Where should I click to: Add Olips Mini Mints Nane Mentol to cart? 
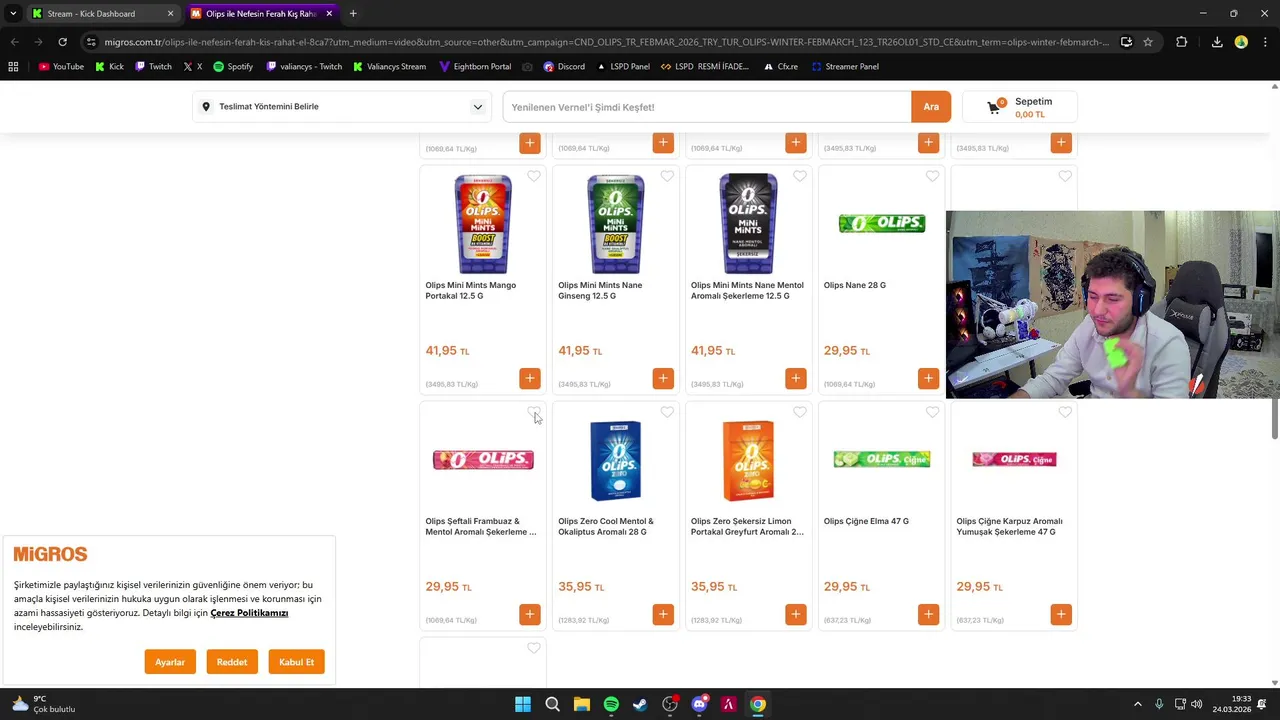796,378
